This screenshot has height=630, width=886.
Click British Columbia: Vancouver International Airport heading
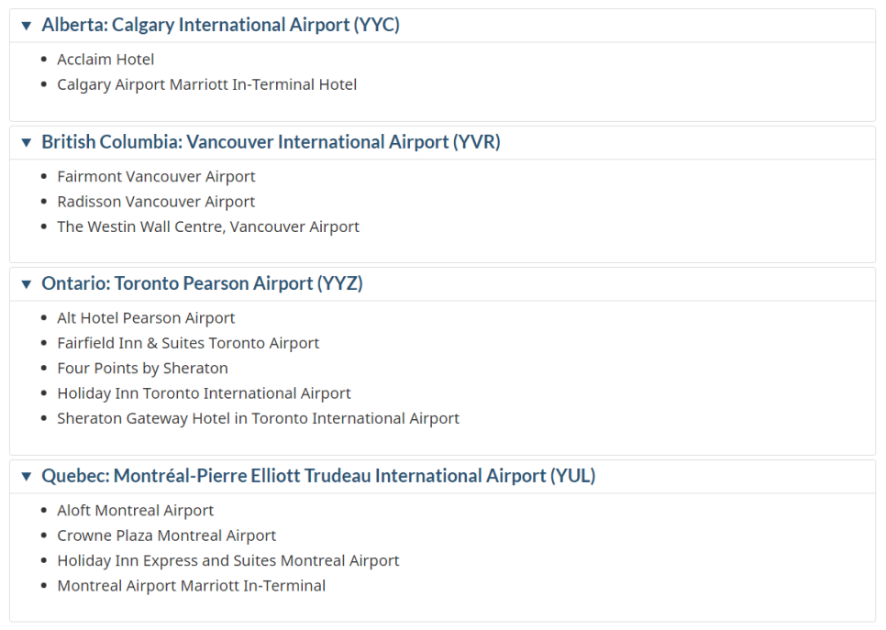[271, 142]
